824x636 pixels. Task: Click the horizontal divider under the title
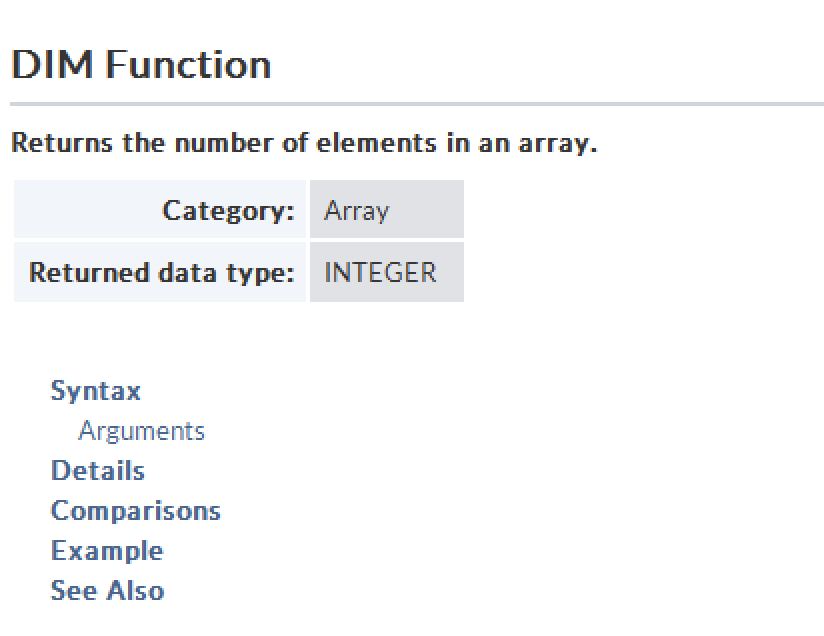[x=416, y=104]
